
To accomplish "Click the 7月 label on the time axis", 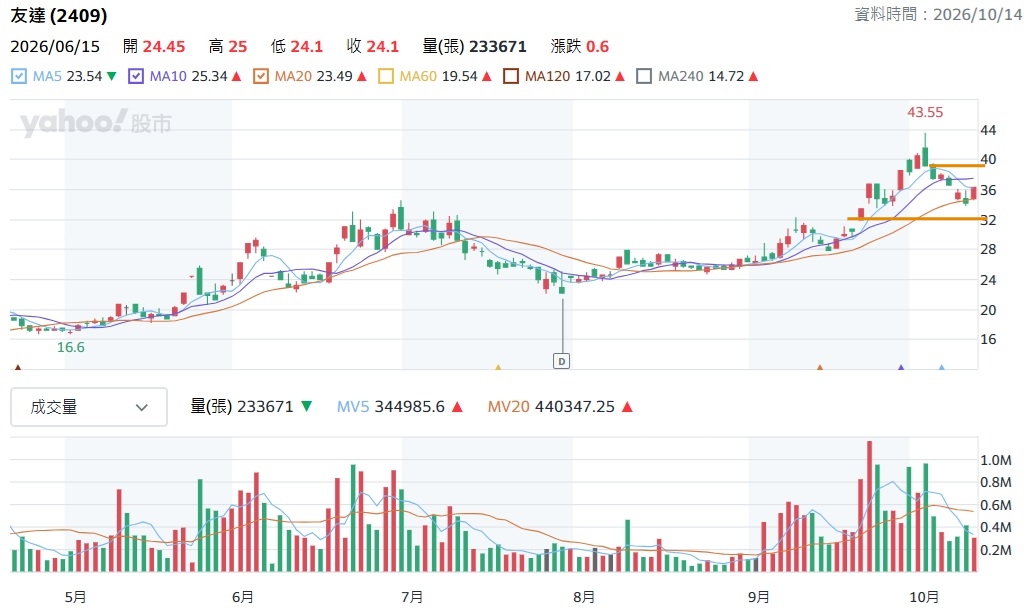I will point(412,597).
